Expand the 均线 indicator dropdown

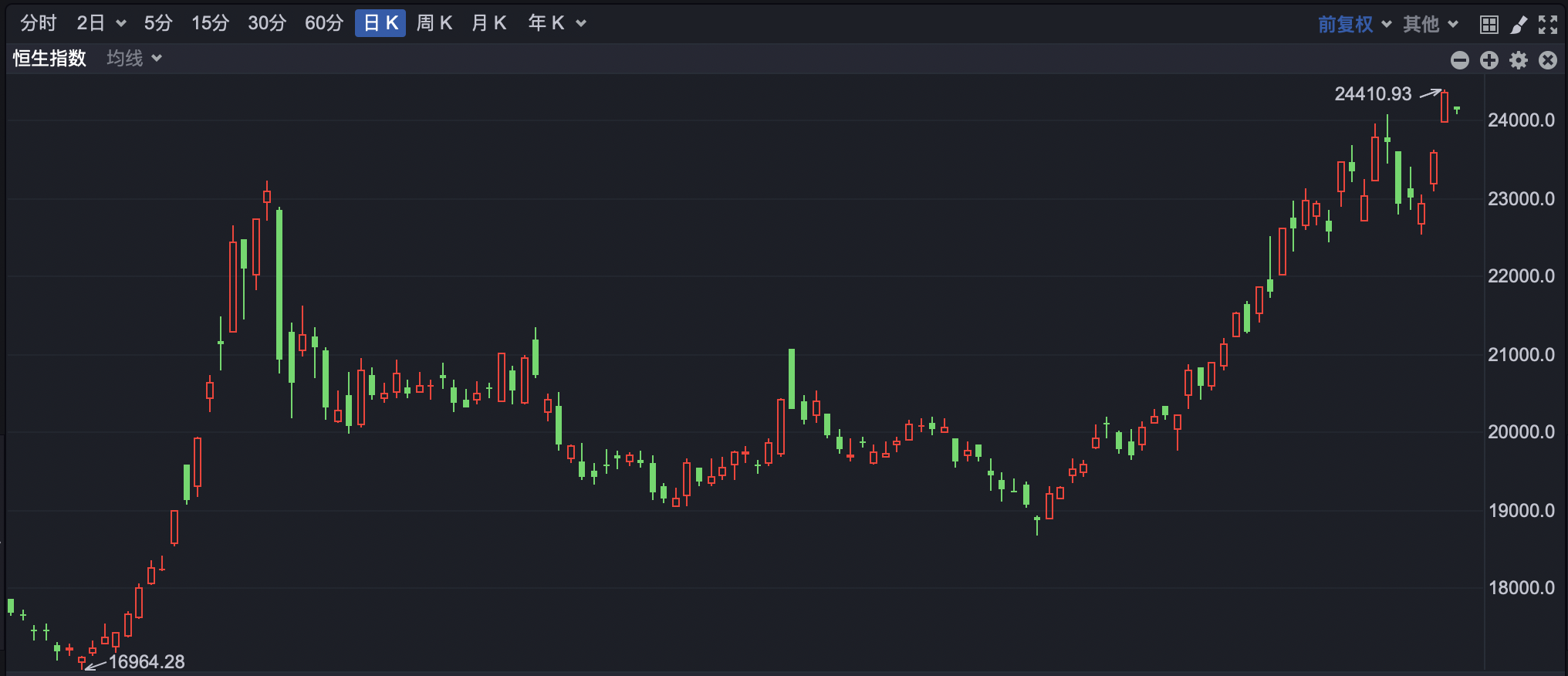coord(134,59)
